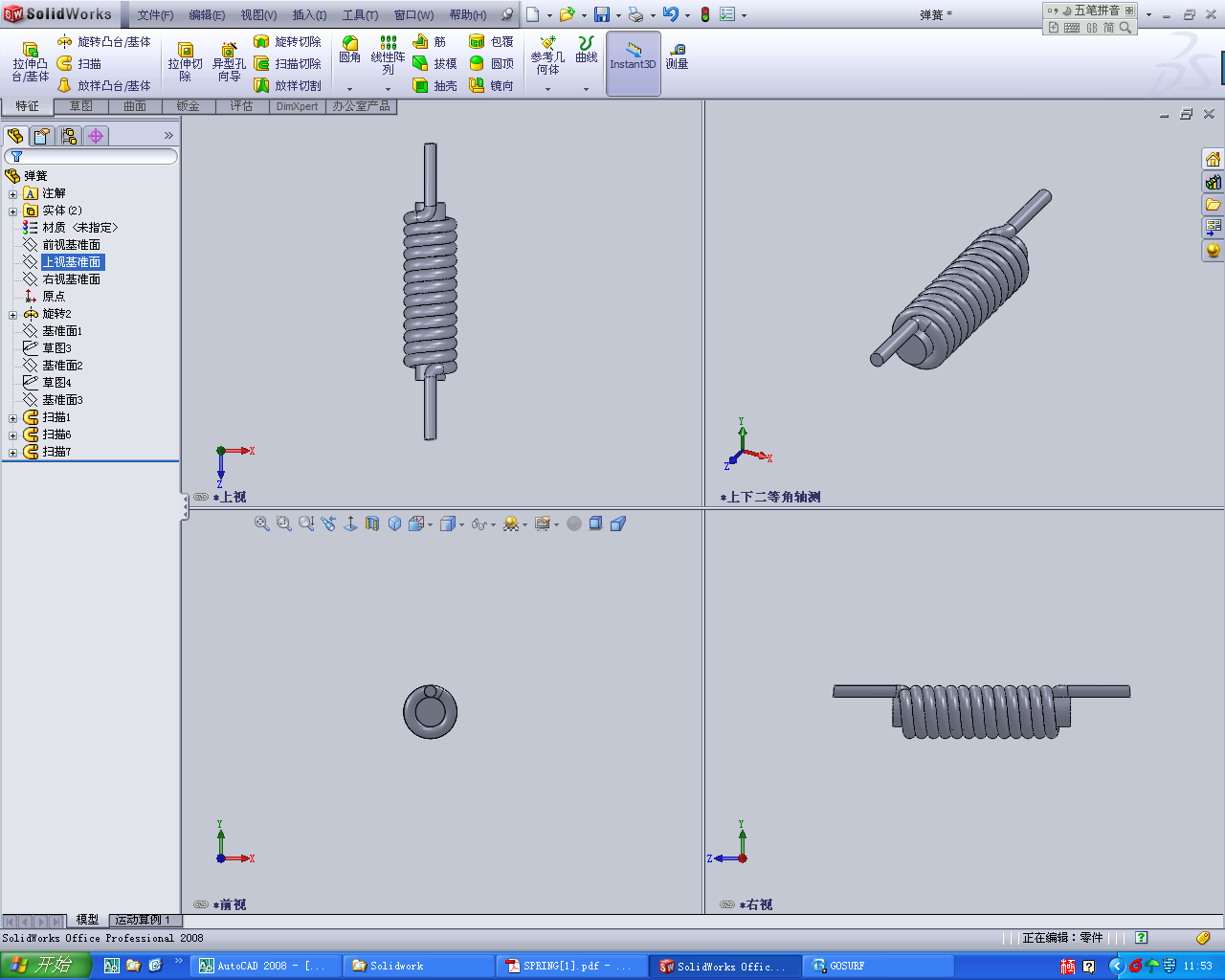This screenshot has width=1225, height=980.
Task: Open the 异型孔向导 hole wizard
Action: (x=229, y=62)
